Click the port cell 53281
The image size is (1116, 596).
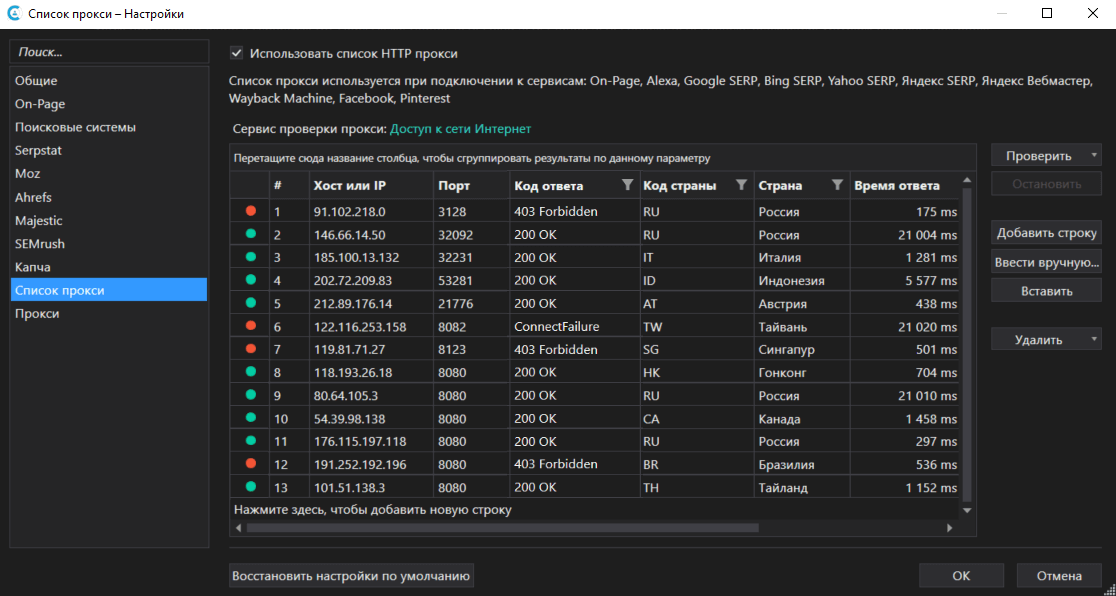point(472,281)
